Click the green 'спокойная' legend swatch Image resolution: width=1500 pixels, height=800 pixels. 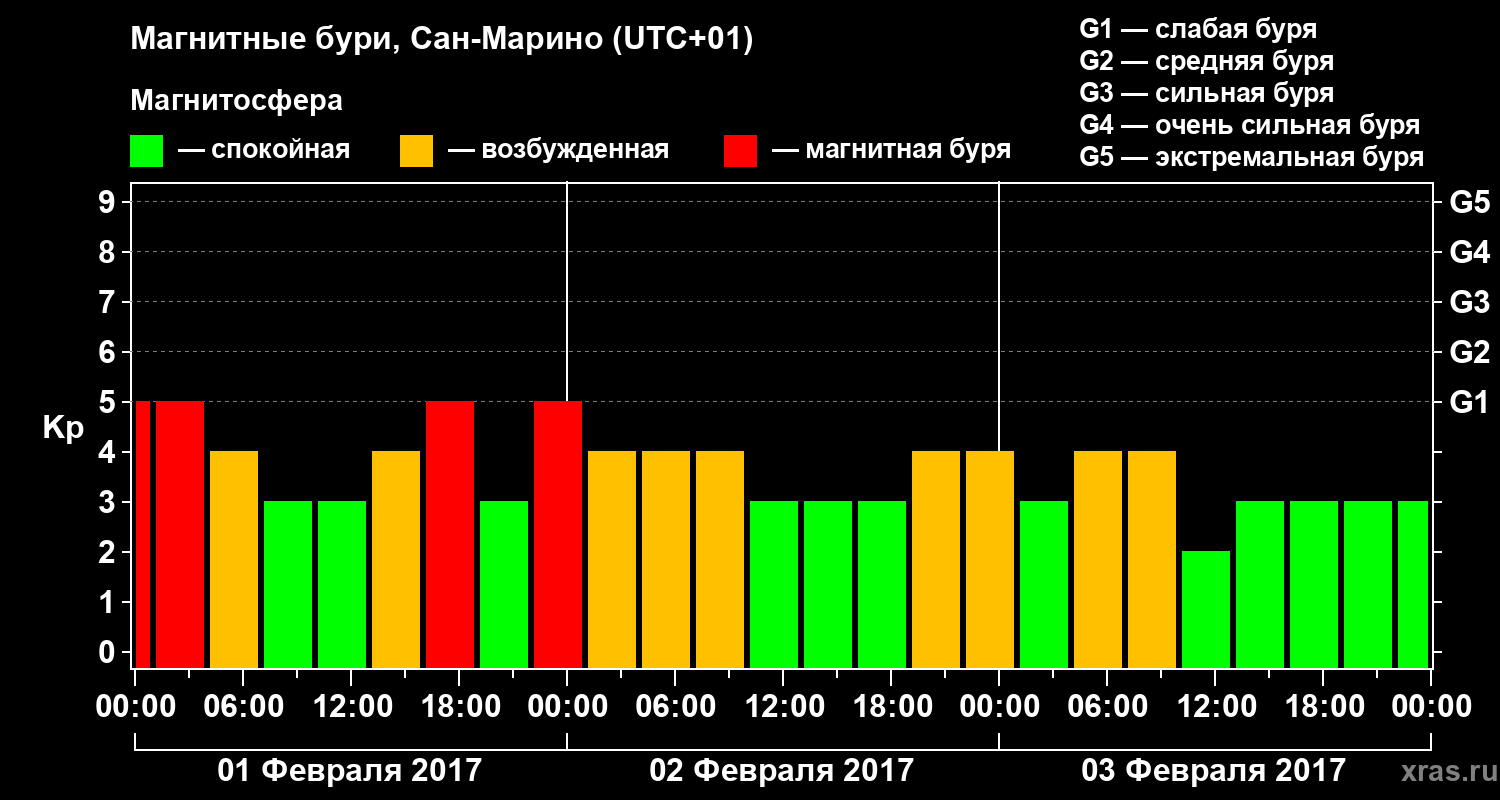(146, 151)
